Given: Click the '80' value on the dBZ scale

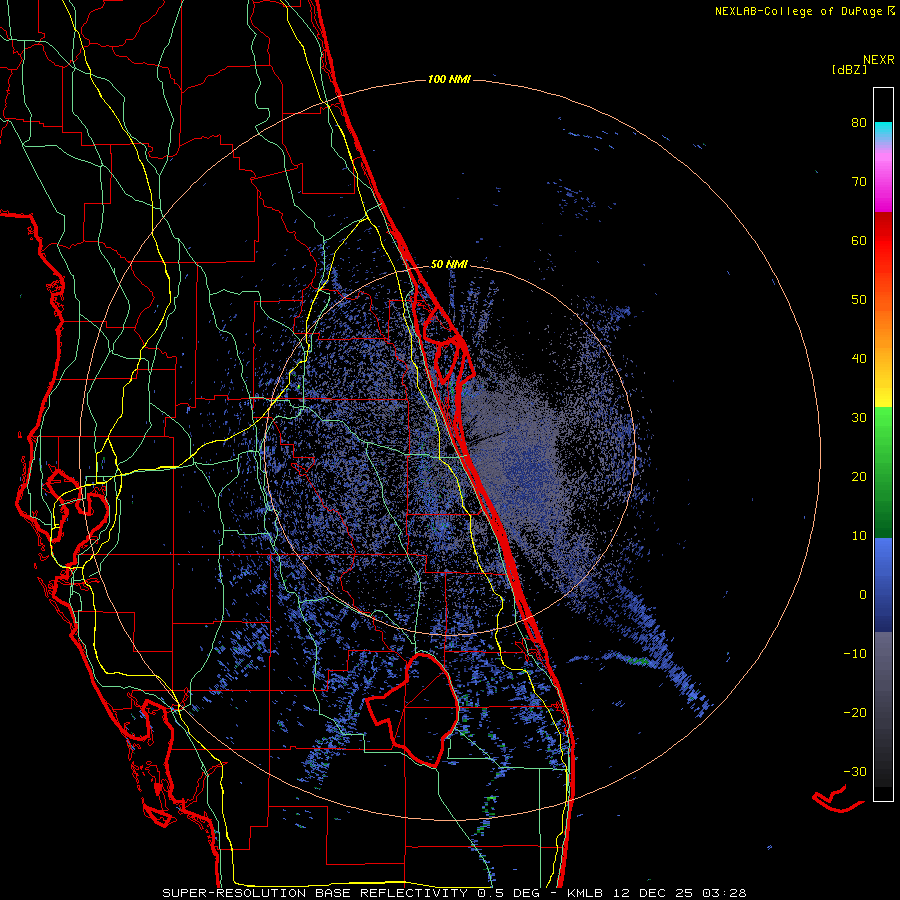Looking at the screenshot, I should [x=859, y=123].
